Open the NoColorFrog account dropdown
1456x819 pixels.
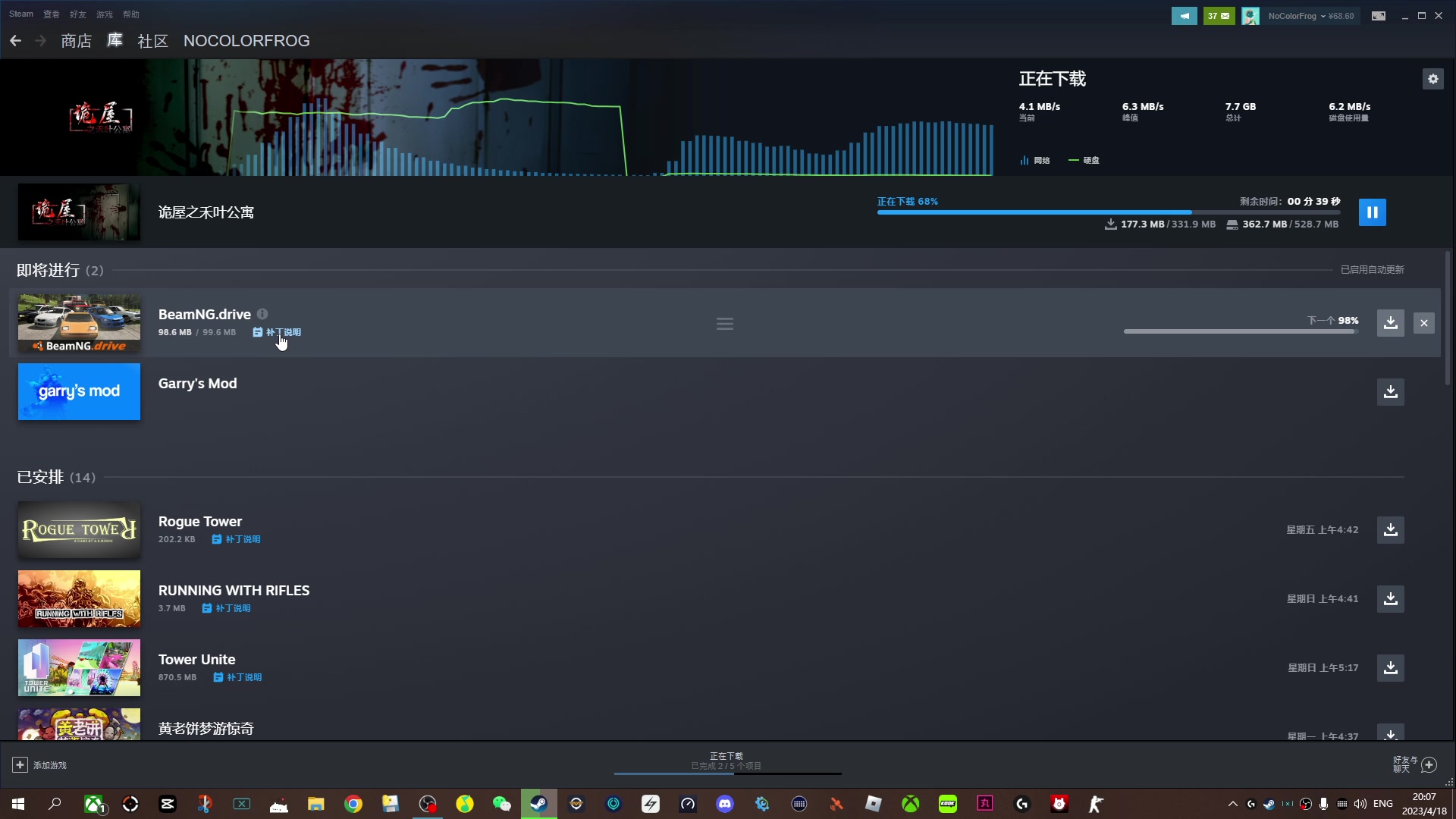(1310, 16)
